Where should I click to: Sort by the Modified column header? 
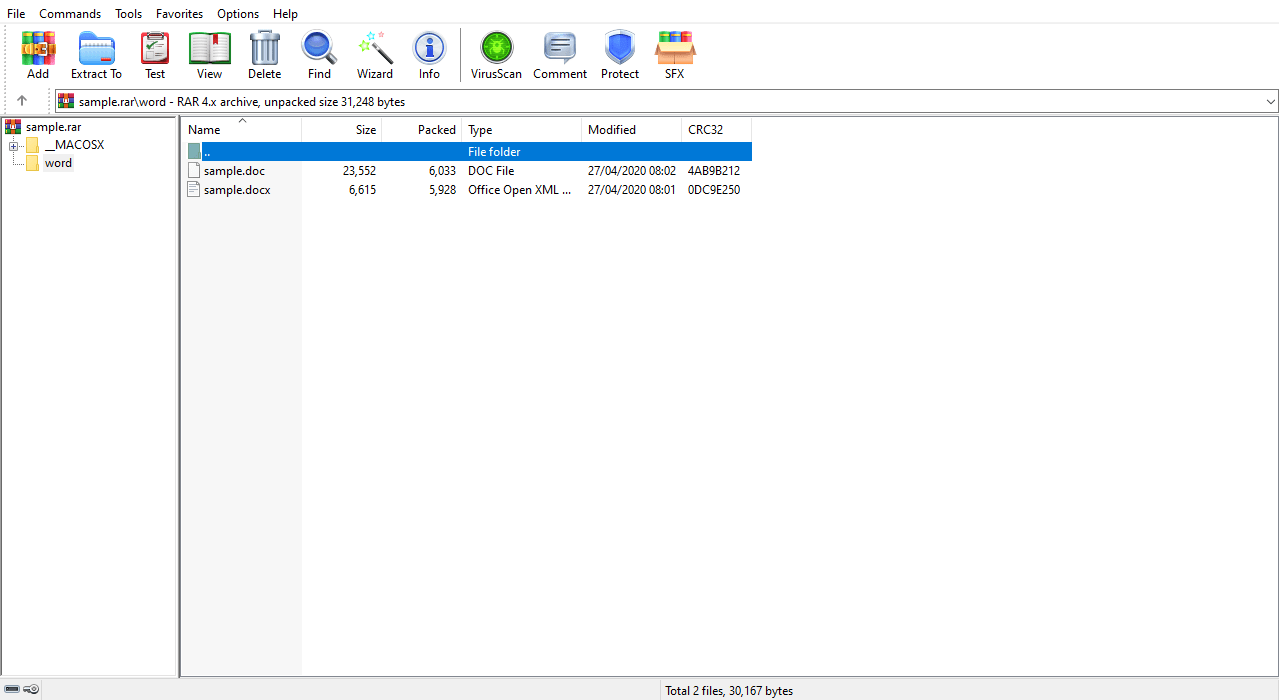[x=631, y=130]
